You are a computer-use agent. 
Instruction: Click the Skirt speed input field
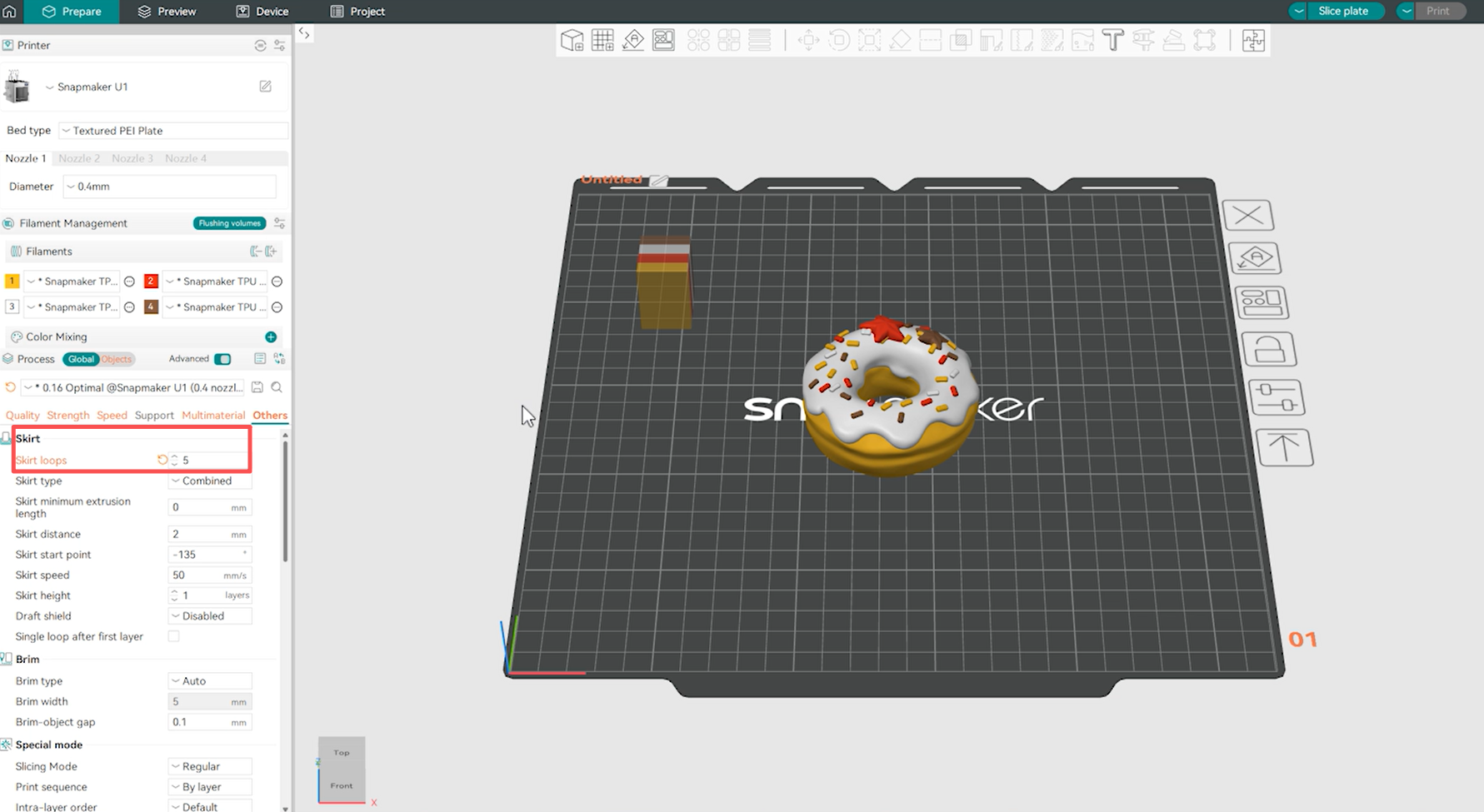click(x=210, y=575)
